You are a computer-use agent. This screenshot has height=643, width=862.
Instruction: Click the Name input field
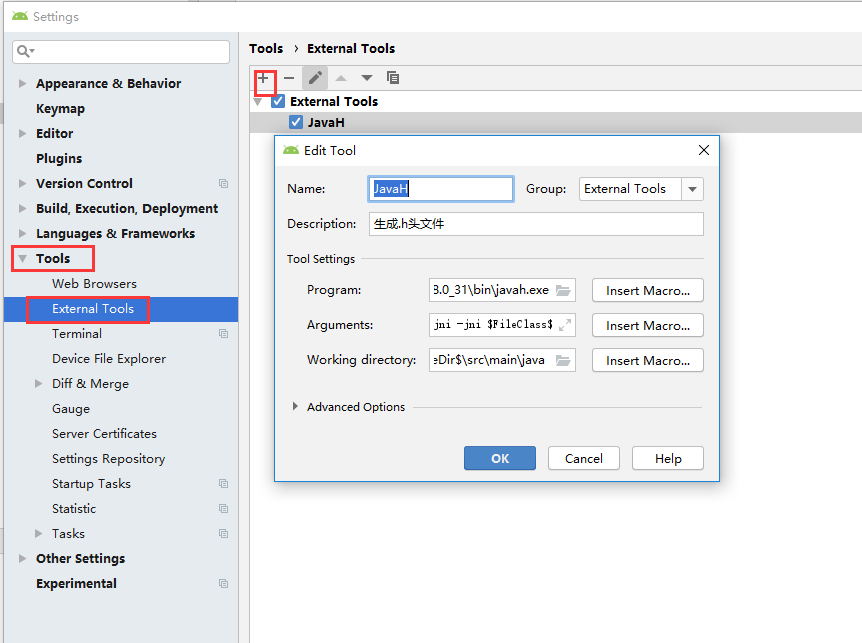pyautogui.click(x=441, y=189)
